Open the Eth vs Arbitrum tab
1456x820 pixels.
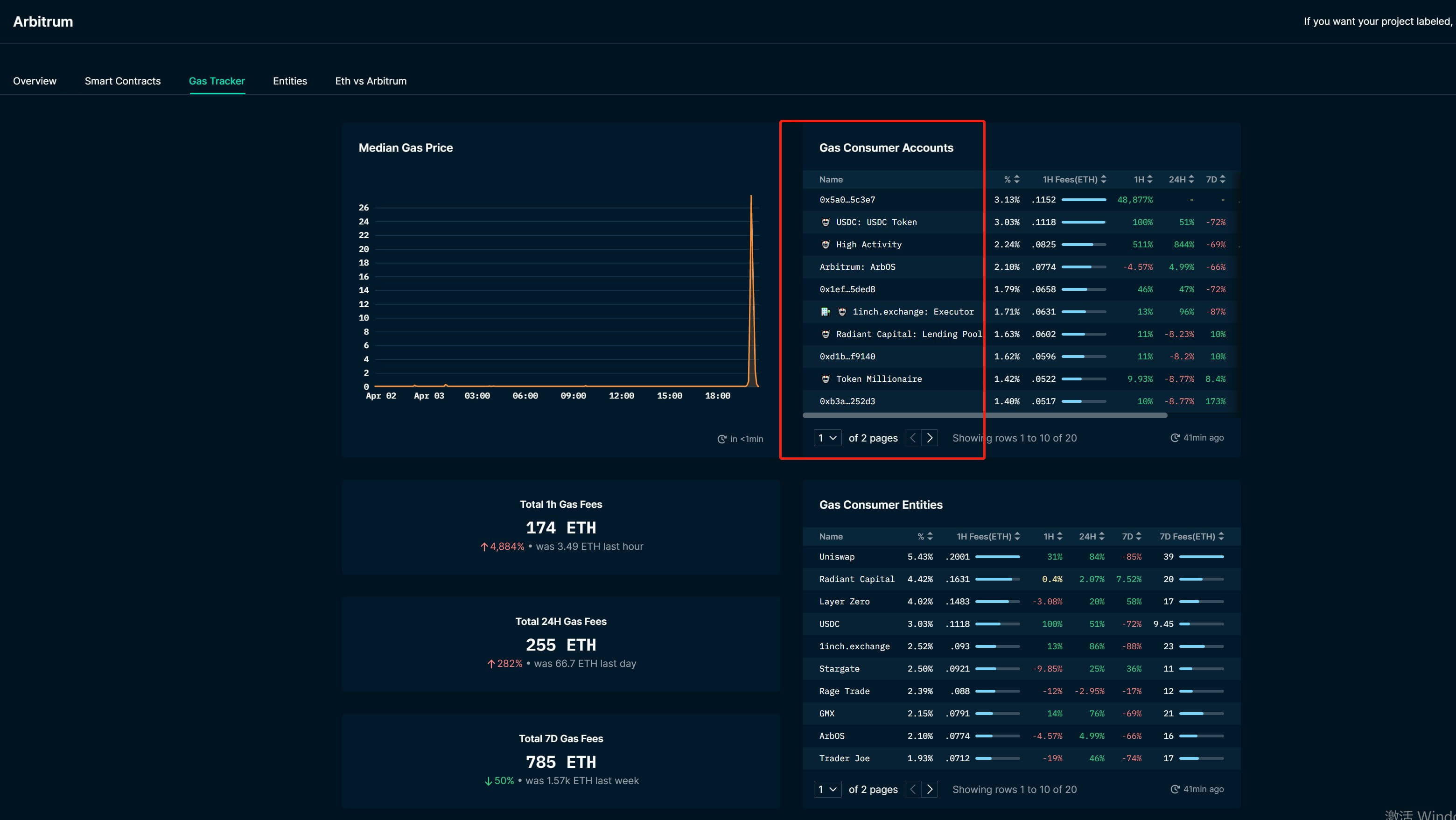coord(371,81)
